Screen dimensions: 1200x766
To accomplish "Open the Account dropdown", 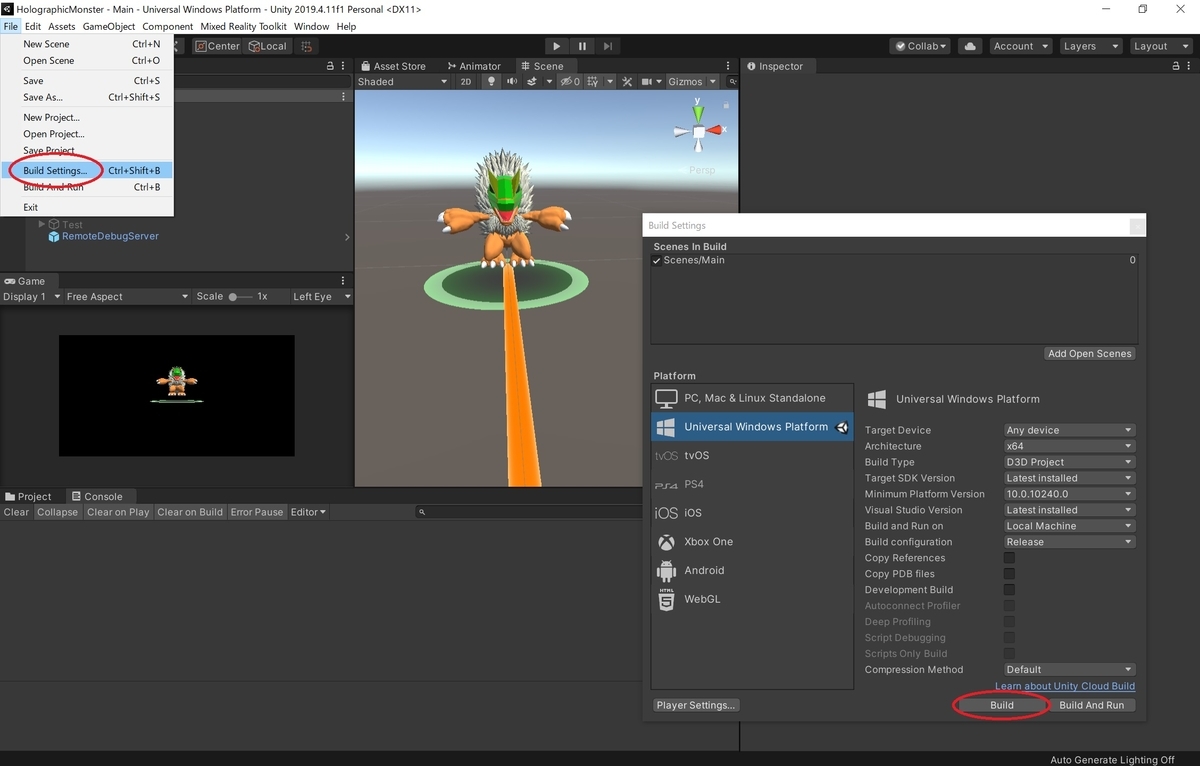I will click(x=1020, y=46).
